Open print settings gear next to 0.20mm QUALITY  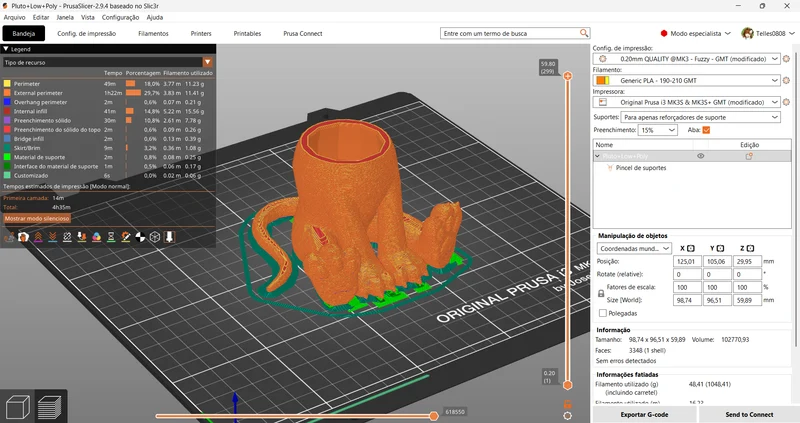point(786,59)
